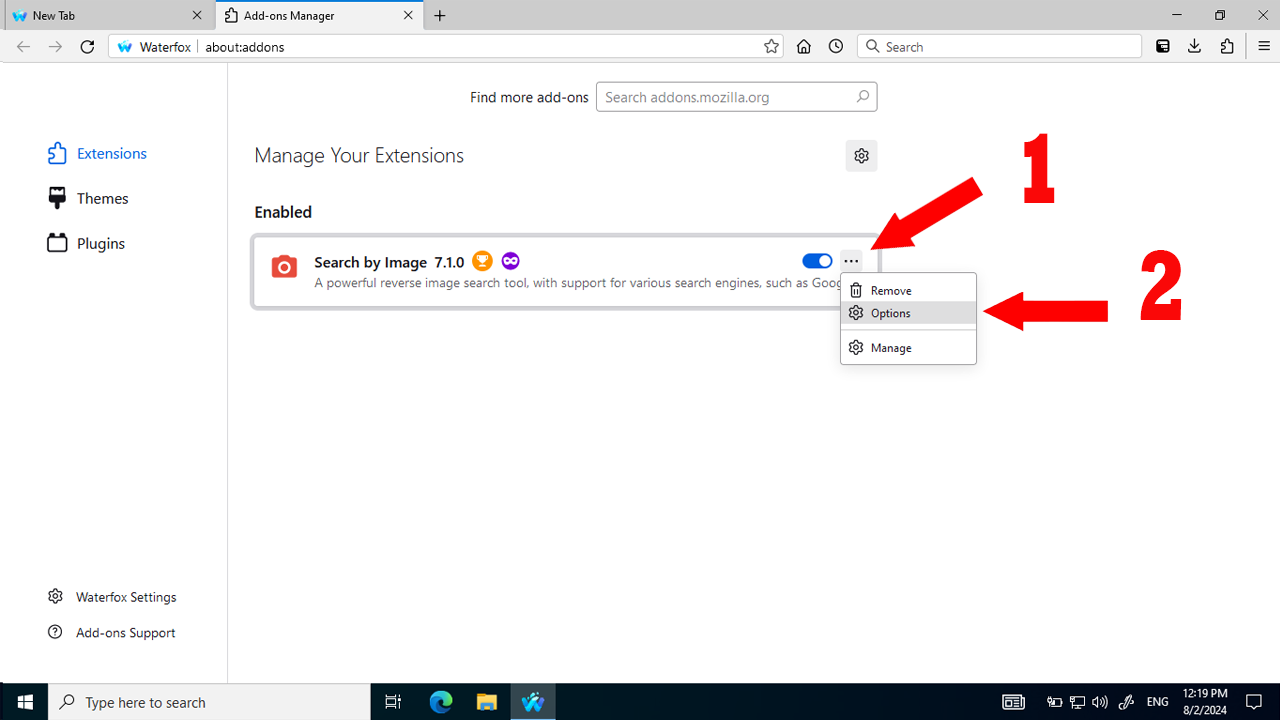Click the battery power tray icon
1280x720 pixels.
tap(1054, 702)
